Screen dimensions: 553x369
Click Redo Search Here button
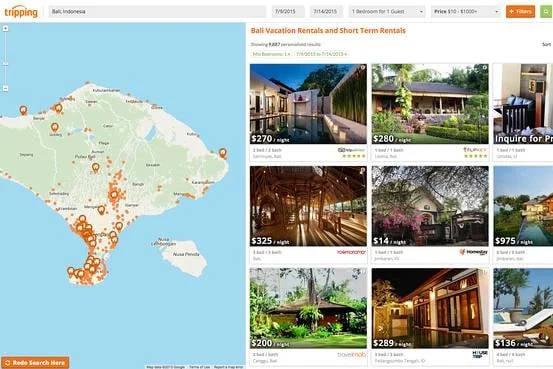35,363
